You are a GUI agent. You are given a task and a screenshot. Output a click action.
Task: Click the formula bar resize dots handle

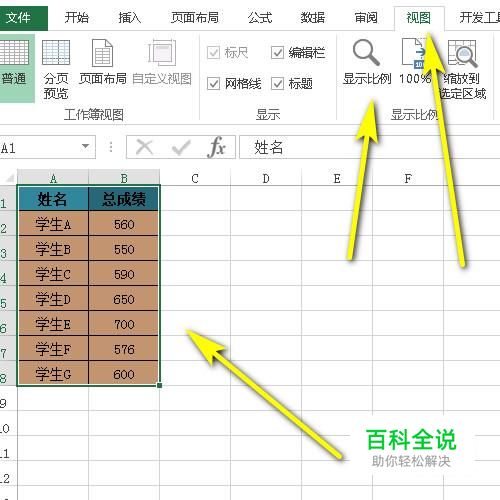tap(111, 147)
